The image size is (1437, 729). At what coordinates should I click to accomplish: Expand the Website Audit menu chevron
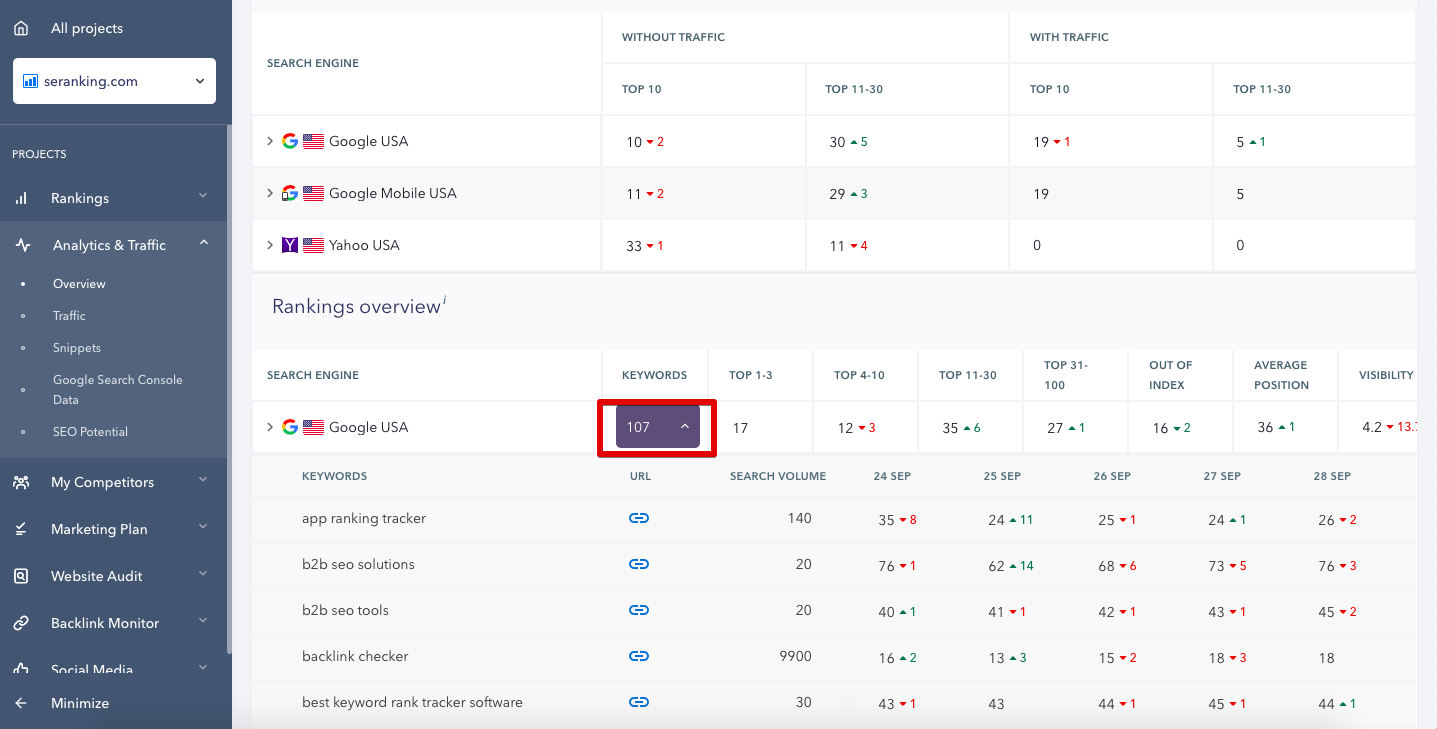(203, 574)
